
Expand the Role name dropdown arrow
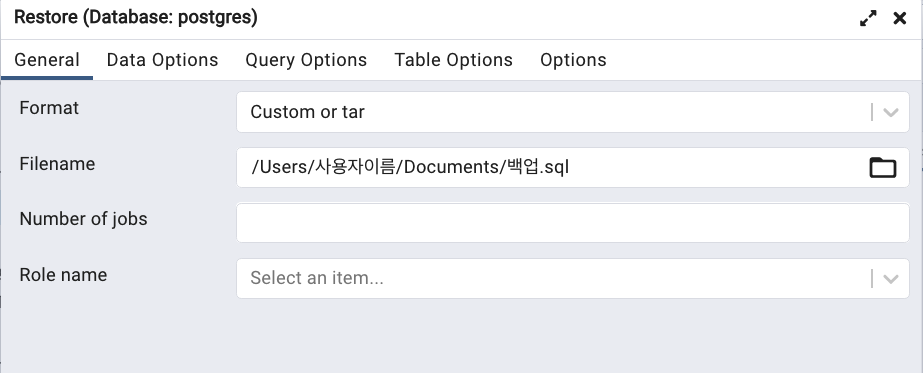(891, 278)
